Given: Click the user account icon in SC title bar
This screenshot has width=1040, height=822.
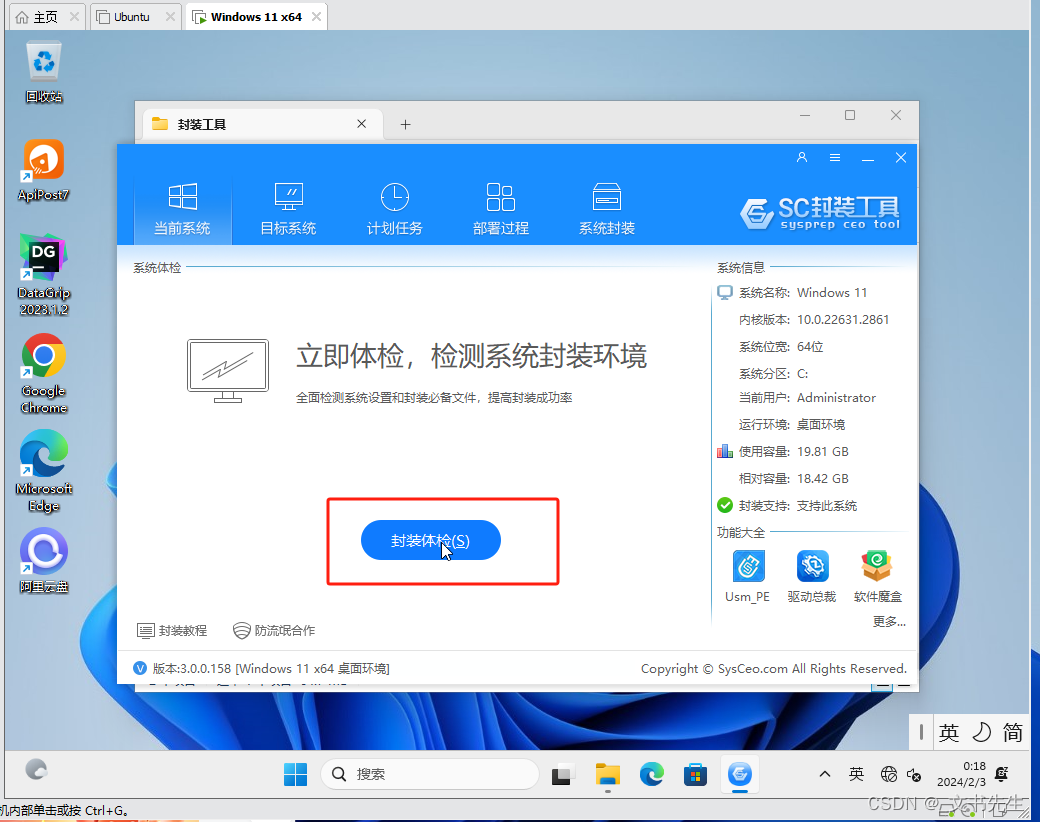Looking at the screenshot, I should (802, 157).
